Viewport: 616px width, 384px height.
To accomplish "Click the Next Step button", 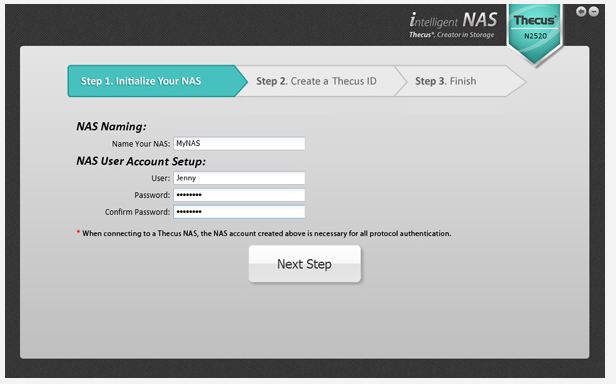I will 304,264.
